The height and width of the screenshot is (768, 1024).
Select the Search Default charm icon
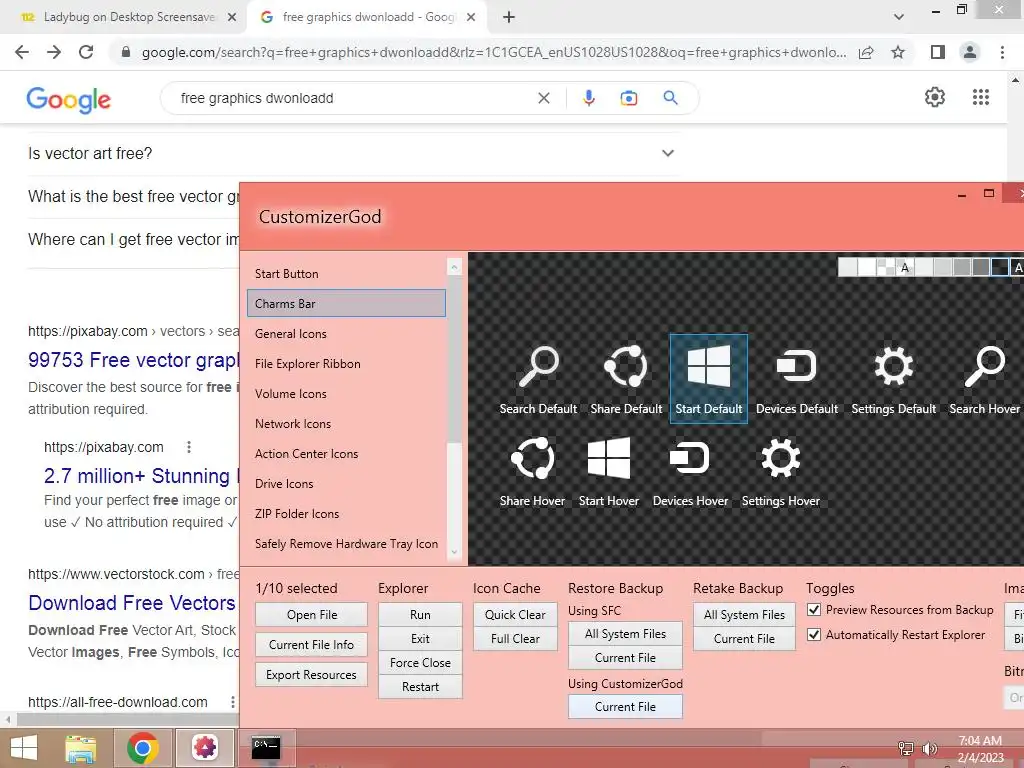pyautogui.click(x=539, y=378)
